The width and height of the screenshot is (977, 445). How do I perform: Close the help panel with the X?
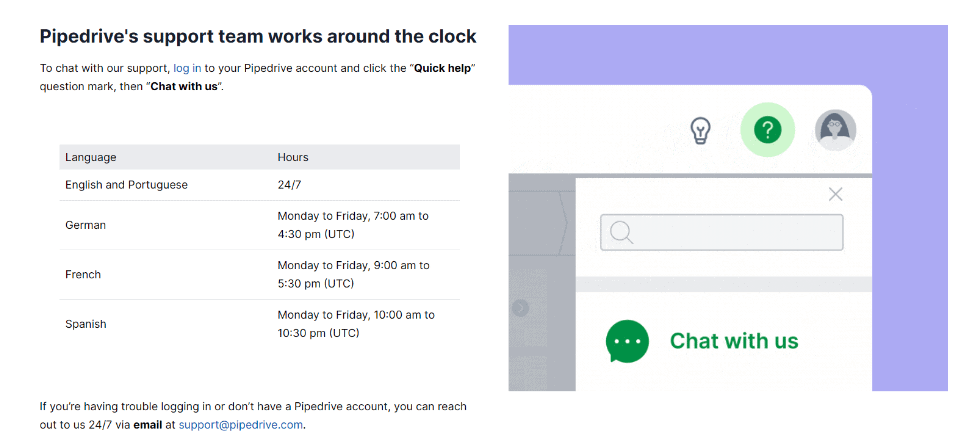(x=836, y=194)
